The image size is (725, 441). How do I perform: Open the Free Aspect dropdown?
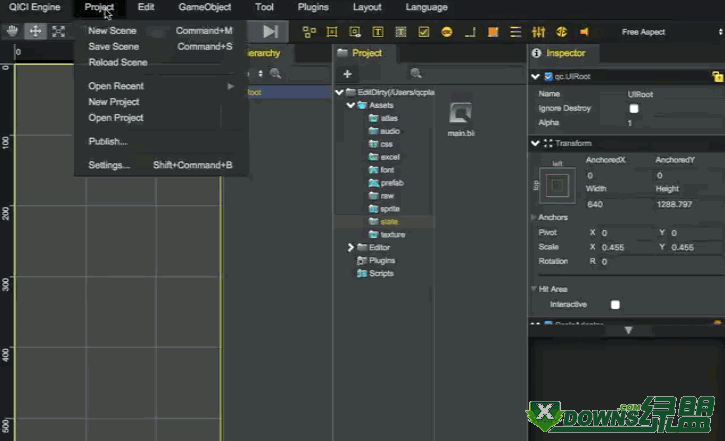(670, 32)
